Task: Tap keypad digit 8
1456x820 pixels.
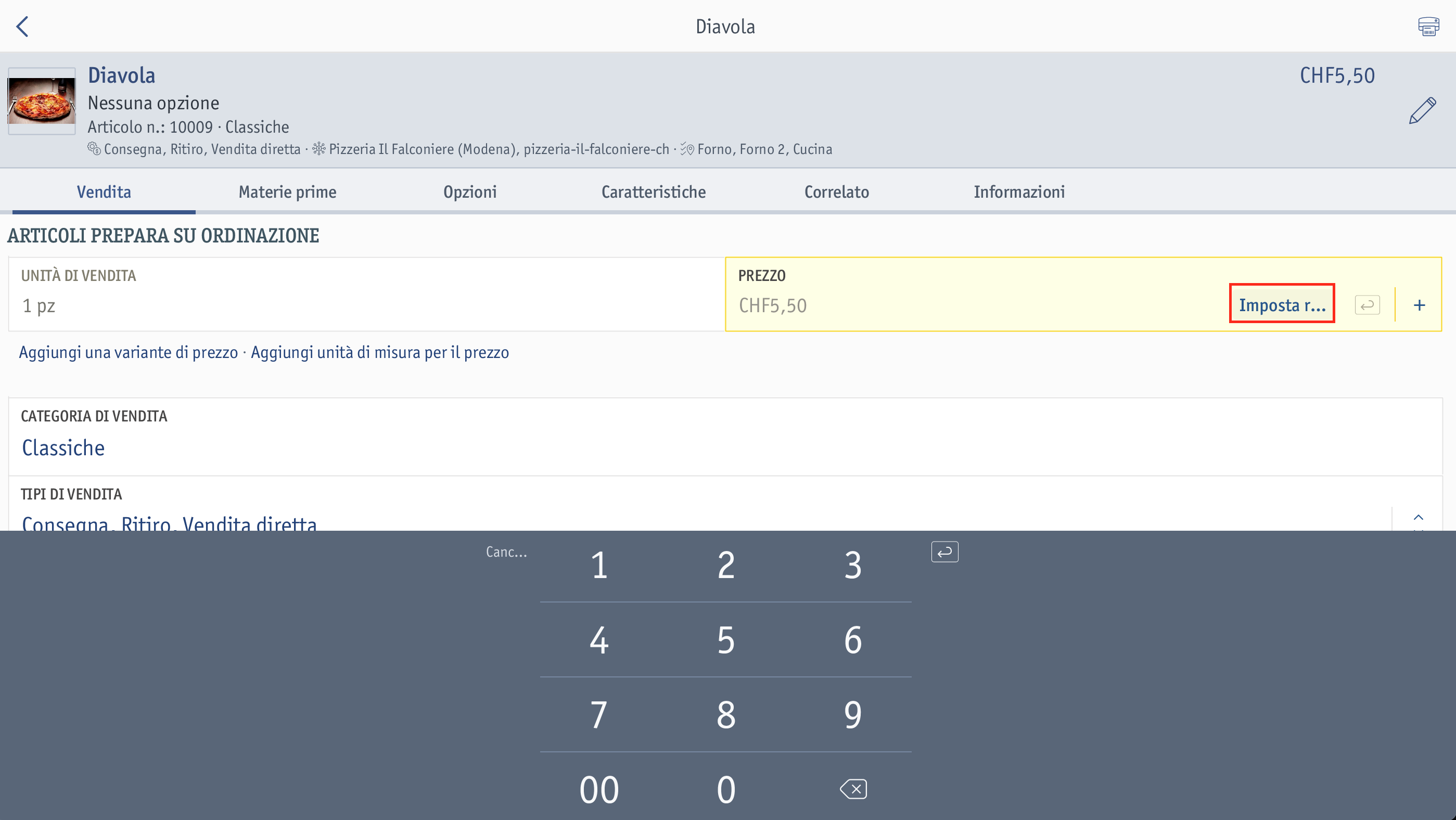Action: (x=726, y=714)
